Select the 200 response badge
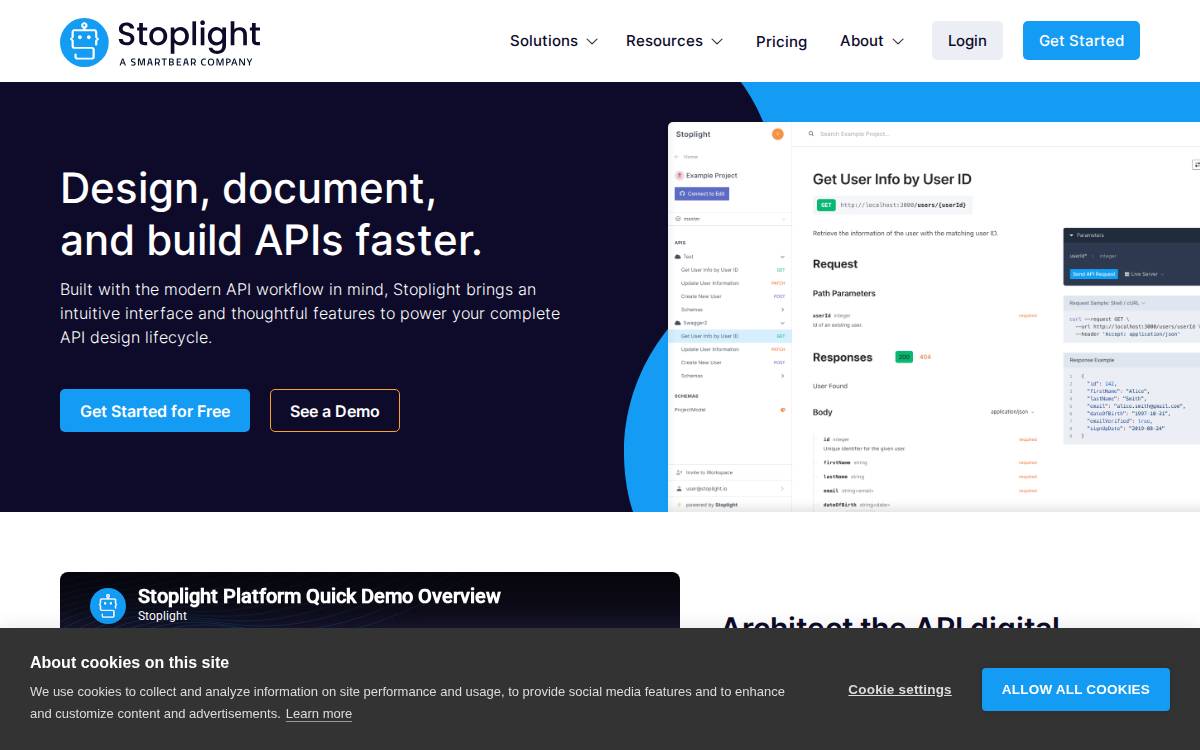Screen dimensions: 1200x750 pyautogui.click(x=904, y=357)
